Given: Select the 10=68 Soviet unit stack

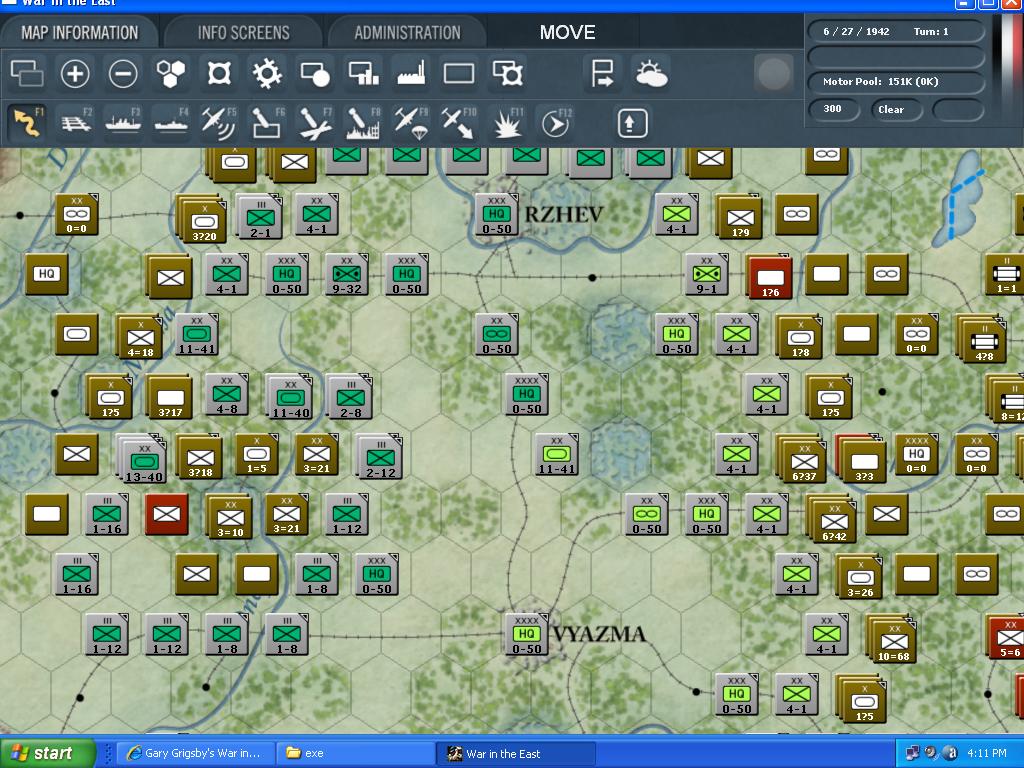Looking at the screenshot, I should pos(892,638).
